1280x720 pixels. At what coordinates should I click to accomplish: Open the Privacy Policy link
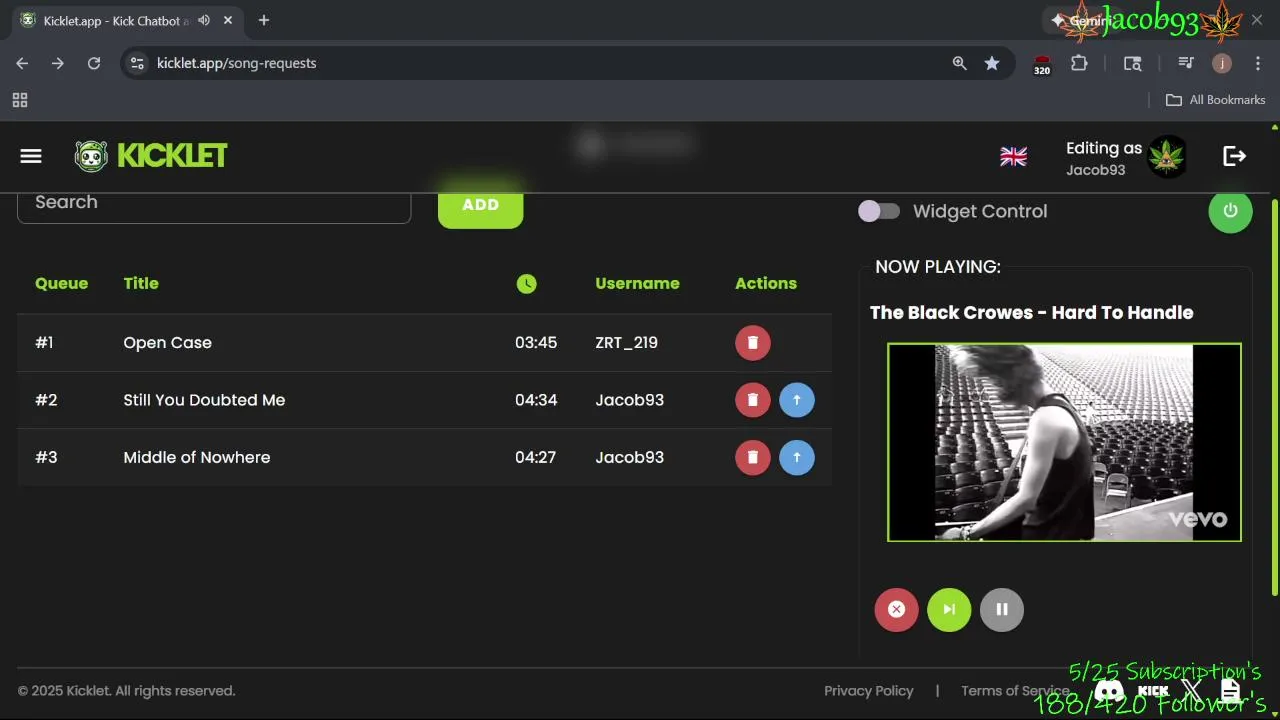[868, 691]
